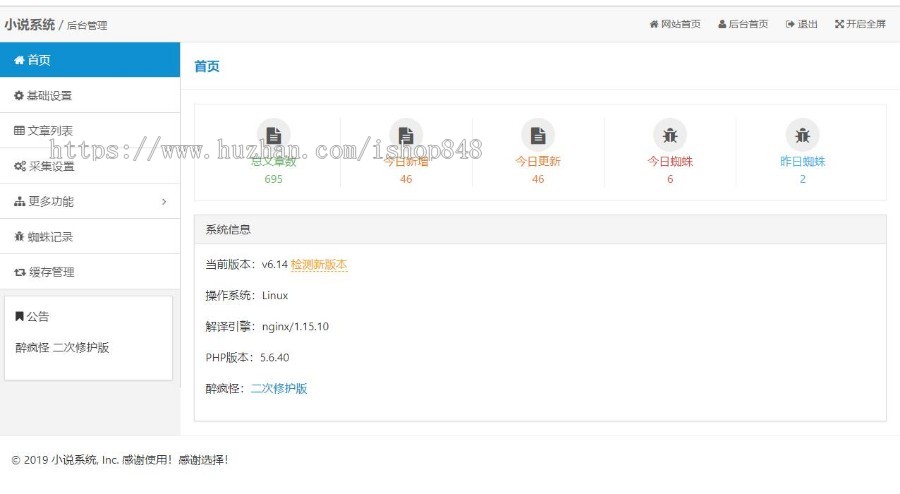Click the nginx/1.15.10 engine value
The height and width of the screenshot is (494, 900).
tap(295, 326)
